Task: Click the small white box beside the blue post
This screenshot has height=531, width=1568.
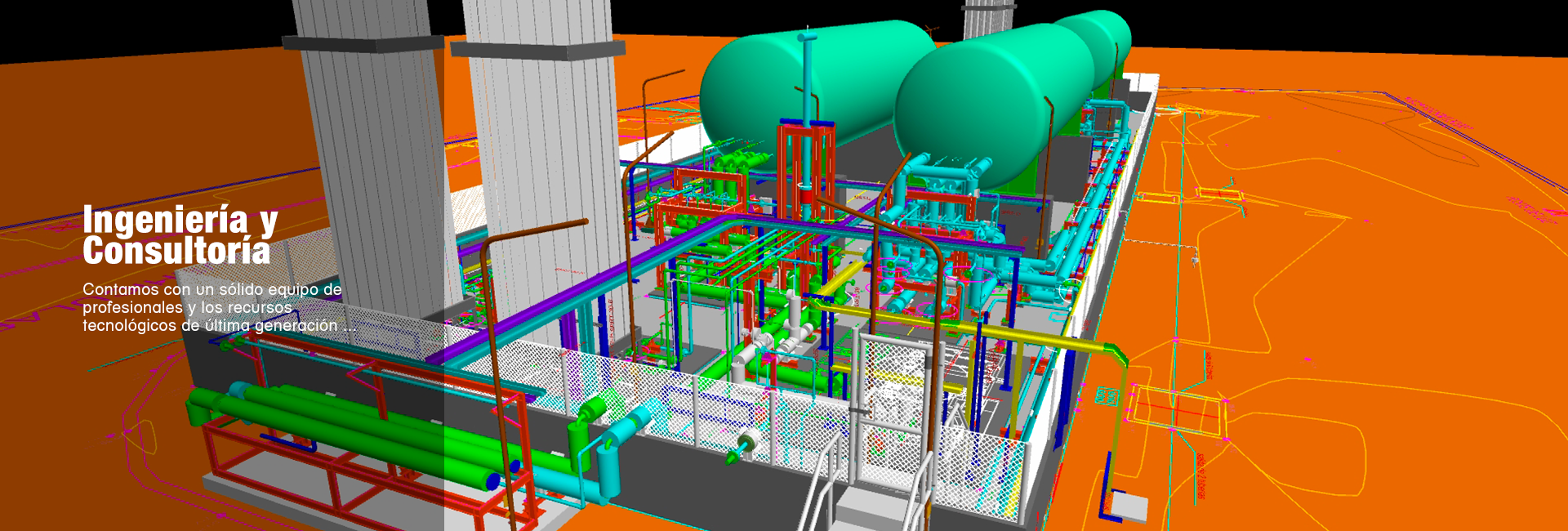Action: [x=1131, y=506]
